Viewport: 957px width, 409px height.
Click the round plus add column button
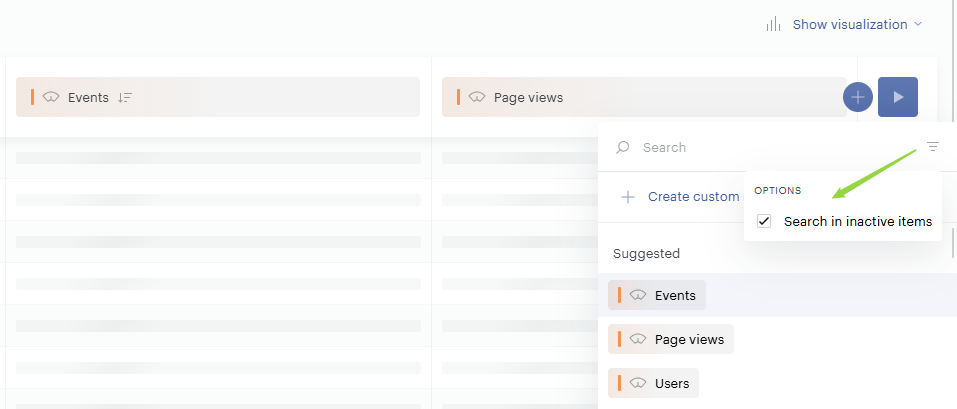pos(858,97)
